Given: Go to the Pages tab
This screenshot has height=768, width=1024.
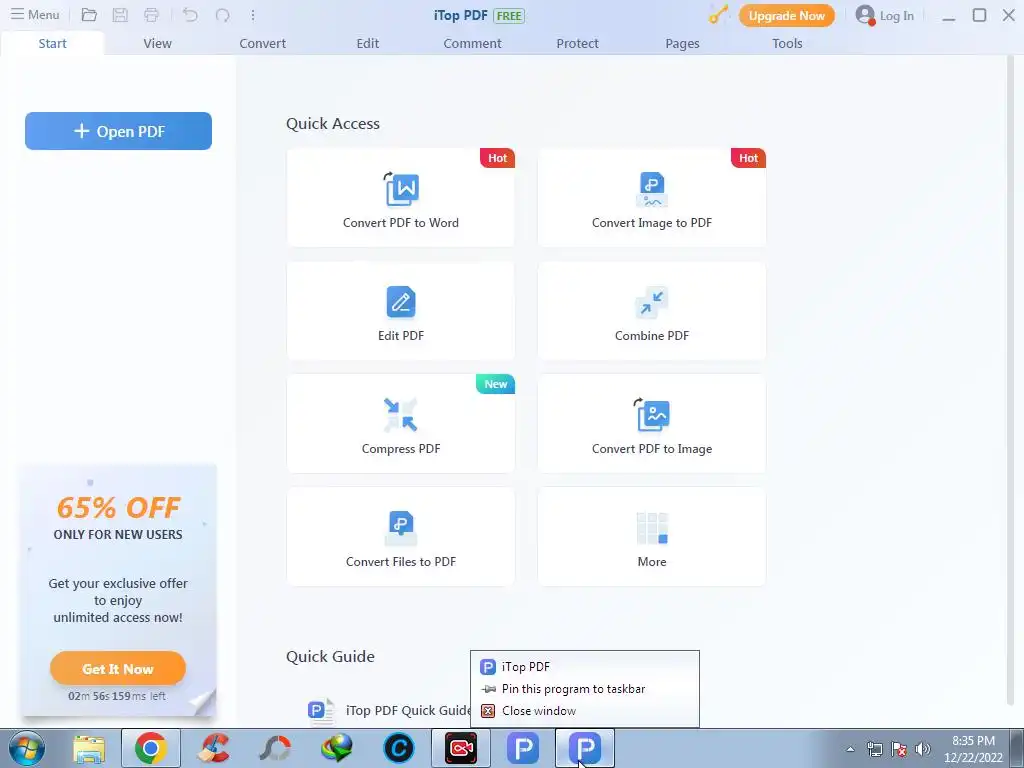Looking at the screenshot, I should (x=682, y=43).
